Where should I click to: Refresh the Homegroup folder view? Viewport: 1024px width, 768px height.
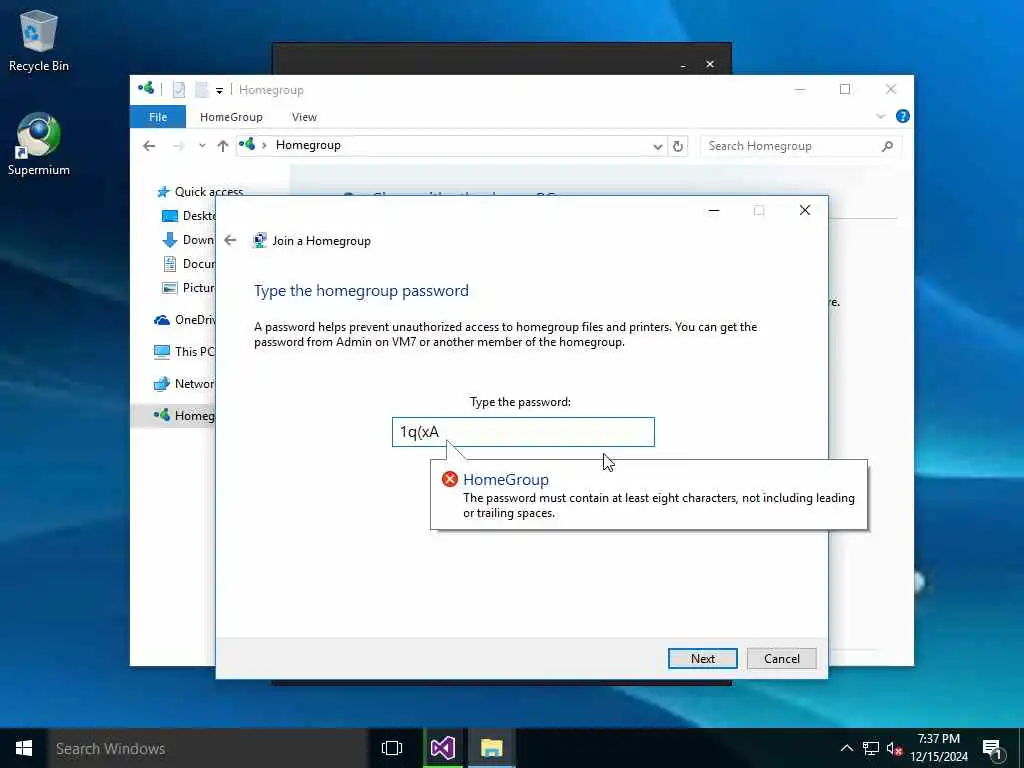(x=678, y=146)
